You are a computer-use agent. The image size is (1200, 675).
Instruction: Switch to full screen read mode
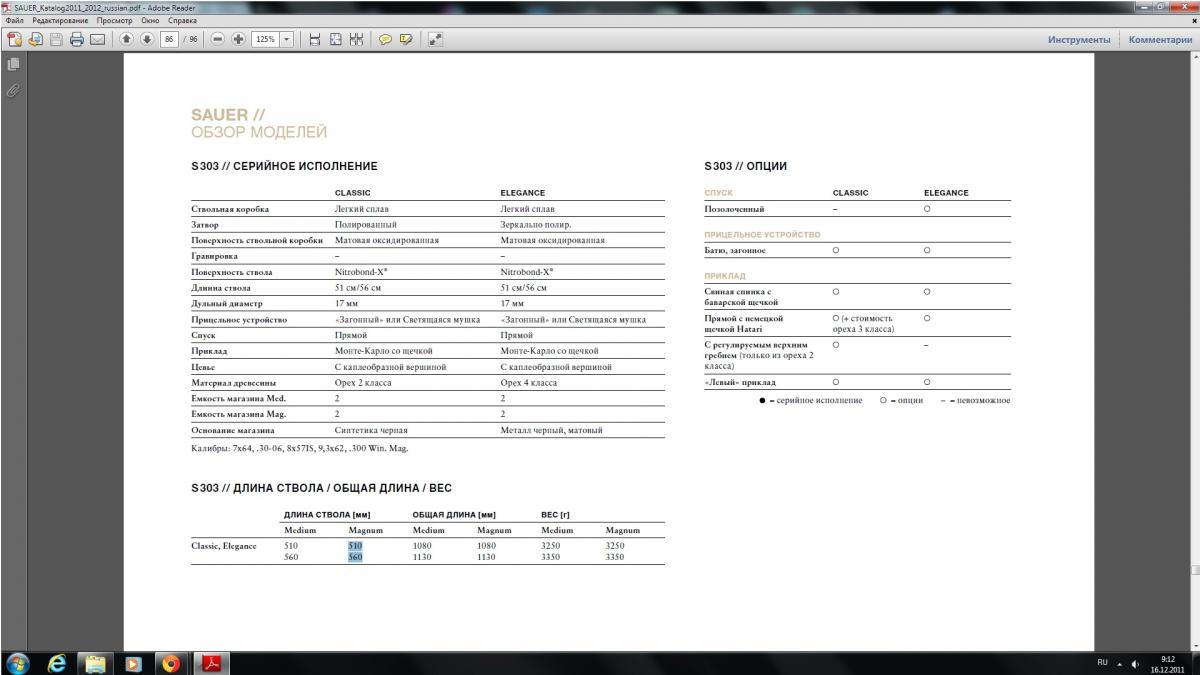click(435, 40)
